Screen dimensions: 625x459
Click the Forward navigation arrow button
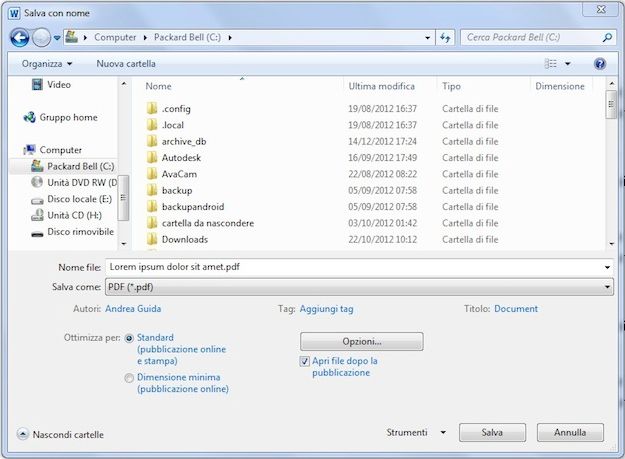tap(41, 38)
